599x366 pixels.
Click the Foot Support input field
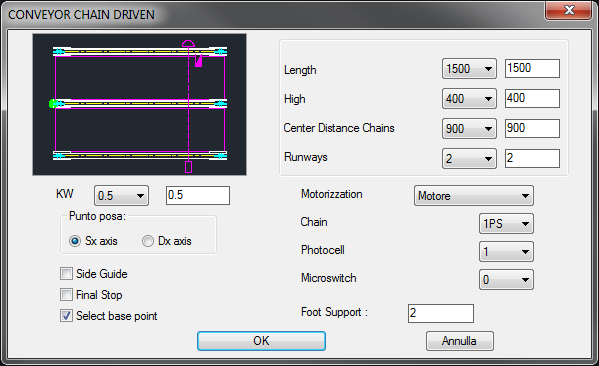(x=441, y=313)
